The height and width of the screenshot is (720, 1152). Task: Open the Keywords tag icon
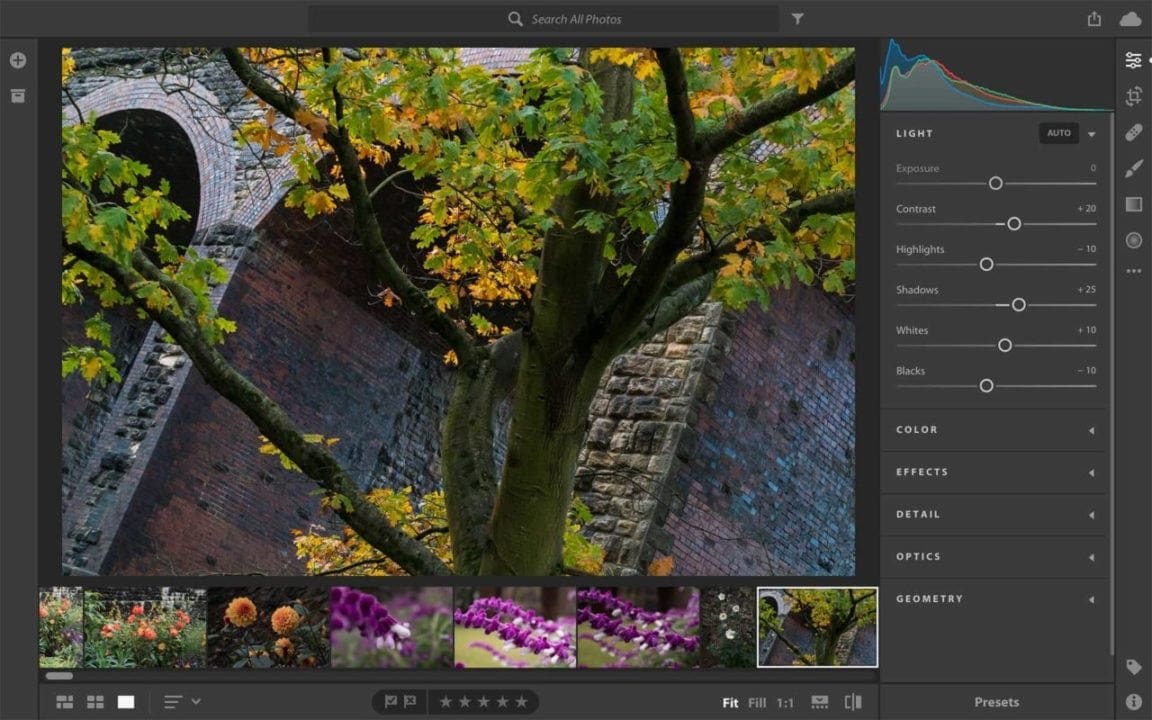(x=1134, y=667)
